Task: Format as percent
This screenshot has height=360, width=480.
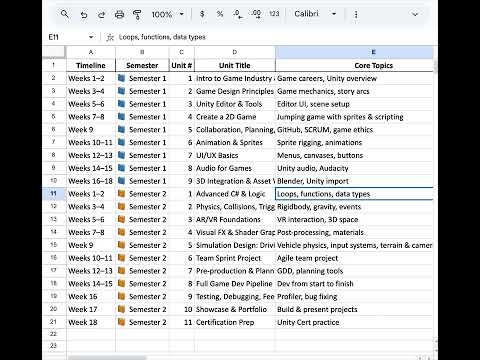Action: pos(220,14)
